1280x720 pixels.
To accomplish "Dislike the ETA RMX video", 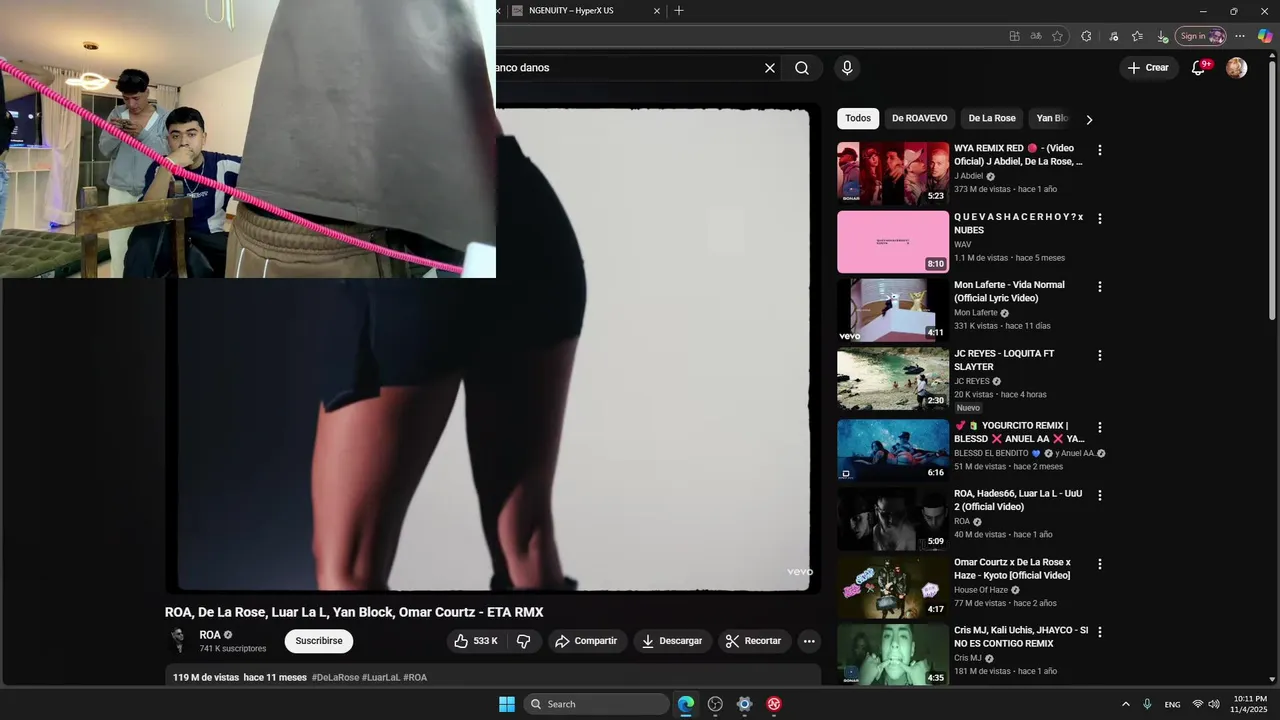I will point(524,641).
